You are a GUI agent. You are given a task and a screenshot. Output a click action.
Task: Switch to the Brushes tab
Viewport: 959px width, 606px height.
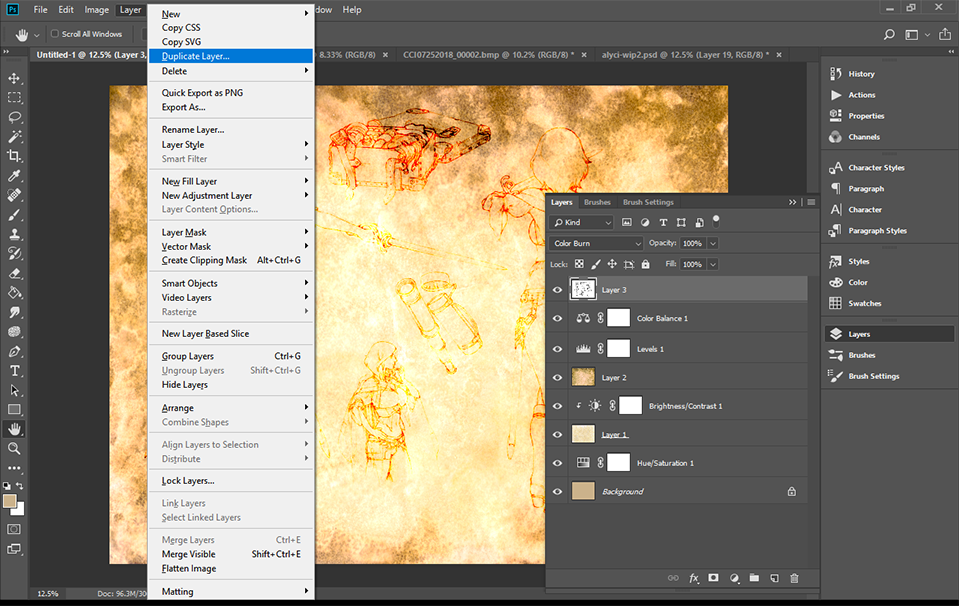pos(597,202)
